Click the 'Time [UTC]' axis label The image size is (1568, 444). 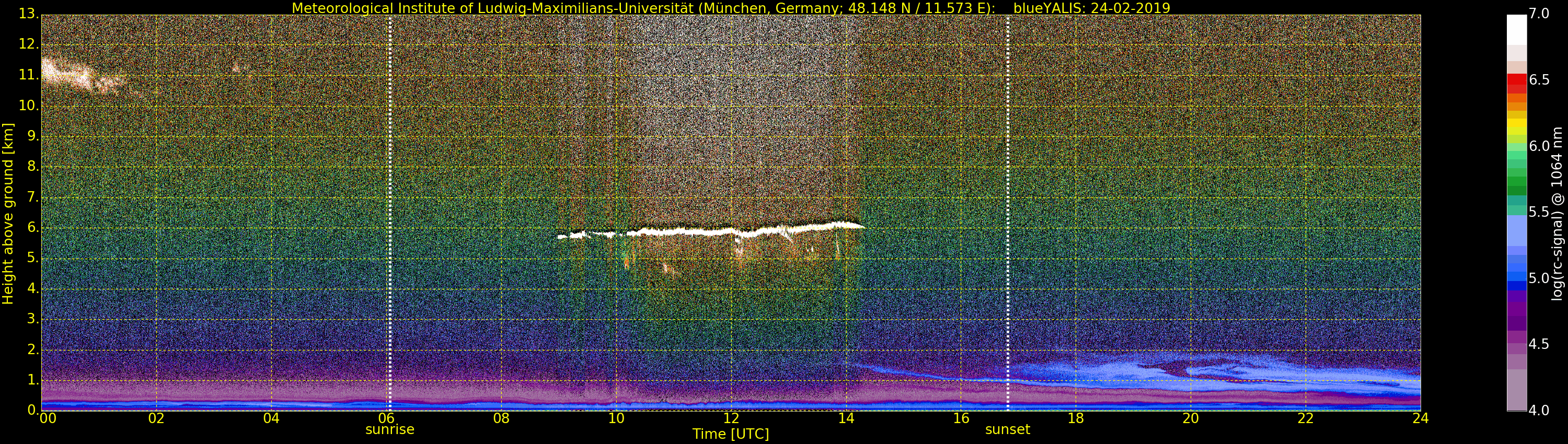731,434
